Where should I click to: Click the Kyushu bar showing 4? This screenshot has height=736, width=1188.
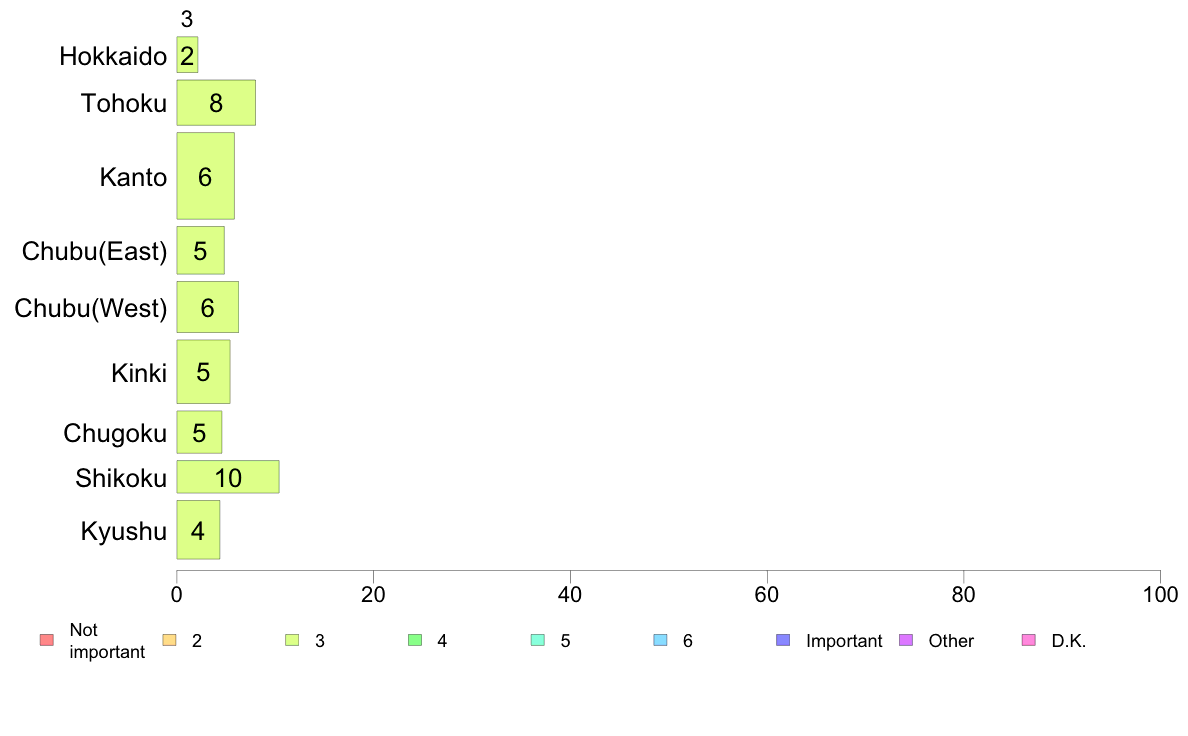tap(199, 530)
